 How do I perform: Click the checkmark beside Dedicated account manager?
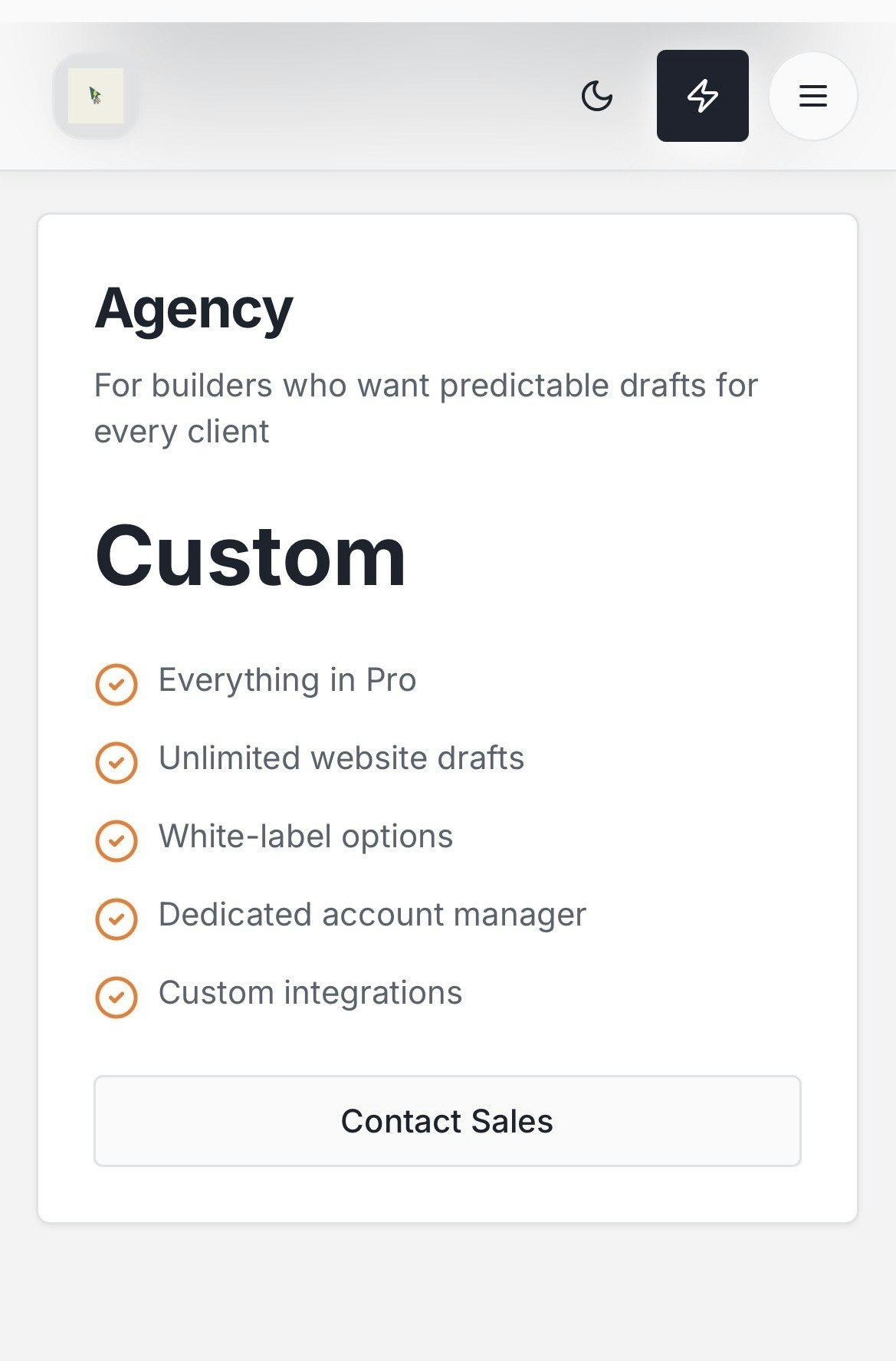[117, 918]
